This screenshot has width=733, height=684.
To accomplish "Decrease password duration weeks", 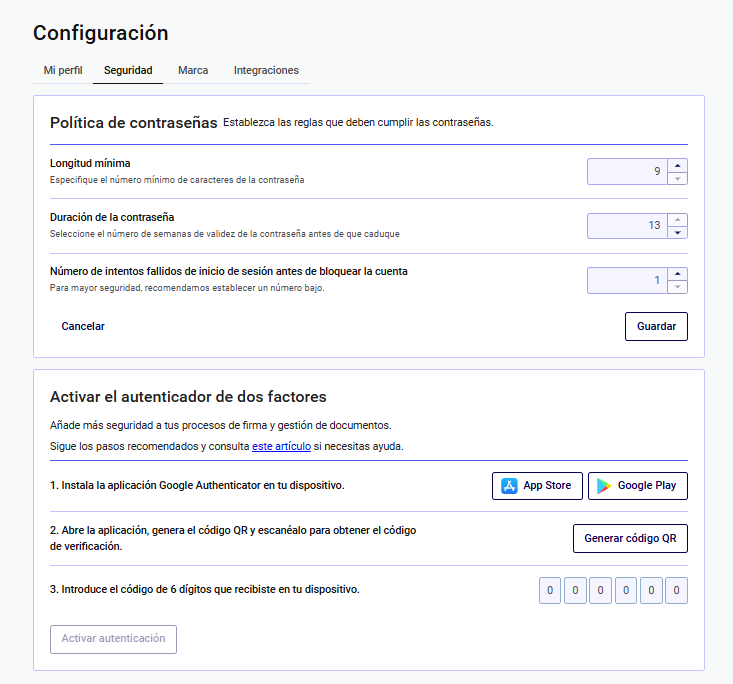I will tap(677, 232).
